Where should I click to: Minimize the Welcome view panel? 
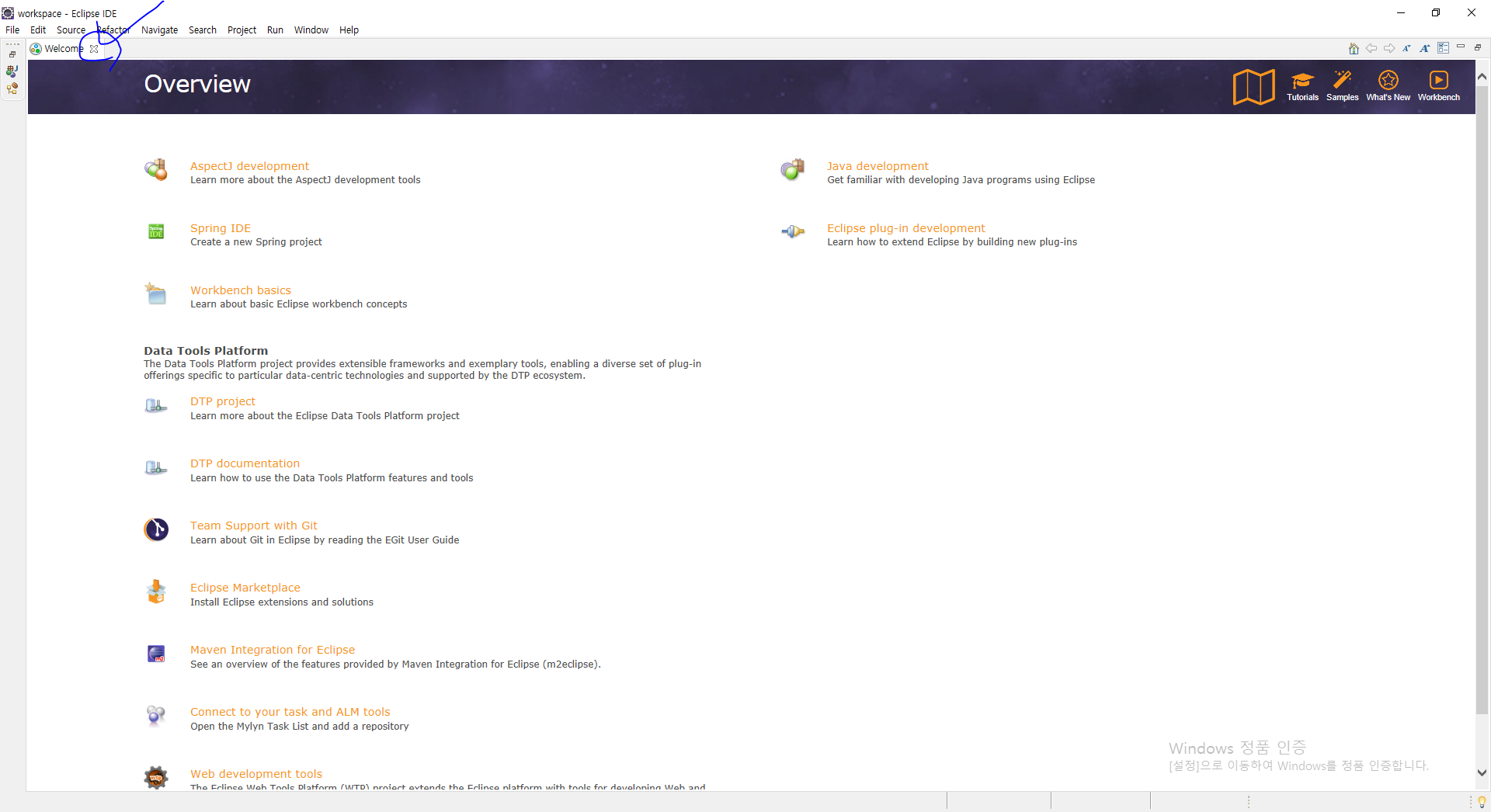[x=1461, y=47]
